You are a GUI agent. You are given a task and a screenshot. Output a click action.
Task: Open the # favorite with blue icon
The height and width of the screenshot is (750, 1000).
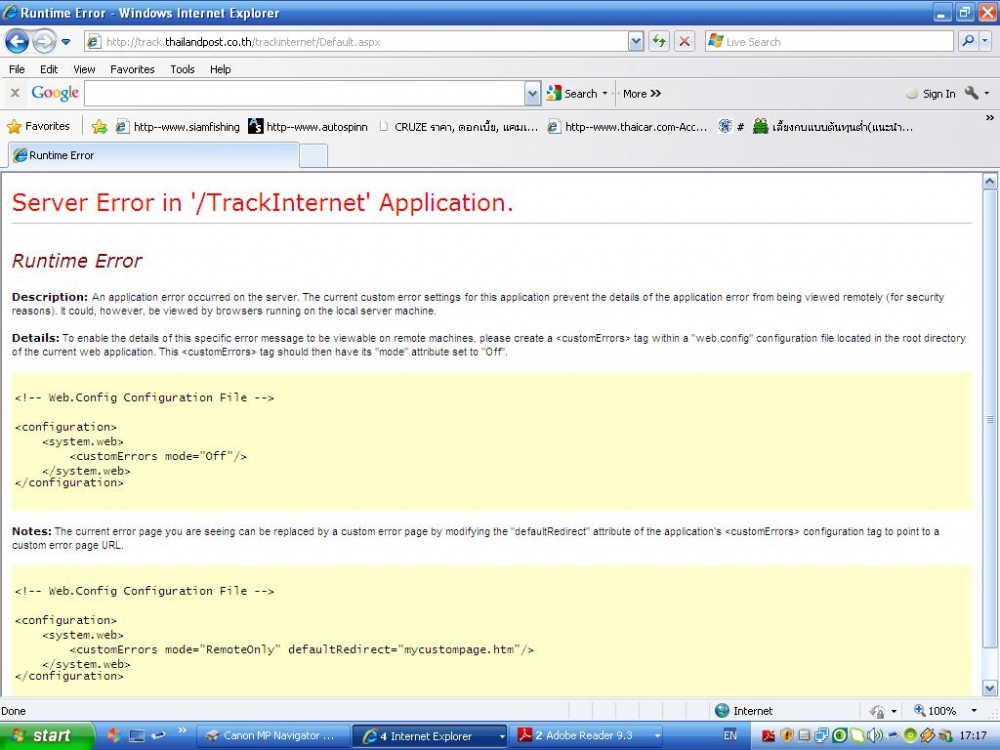[x=731, y=127]
